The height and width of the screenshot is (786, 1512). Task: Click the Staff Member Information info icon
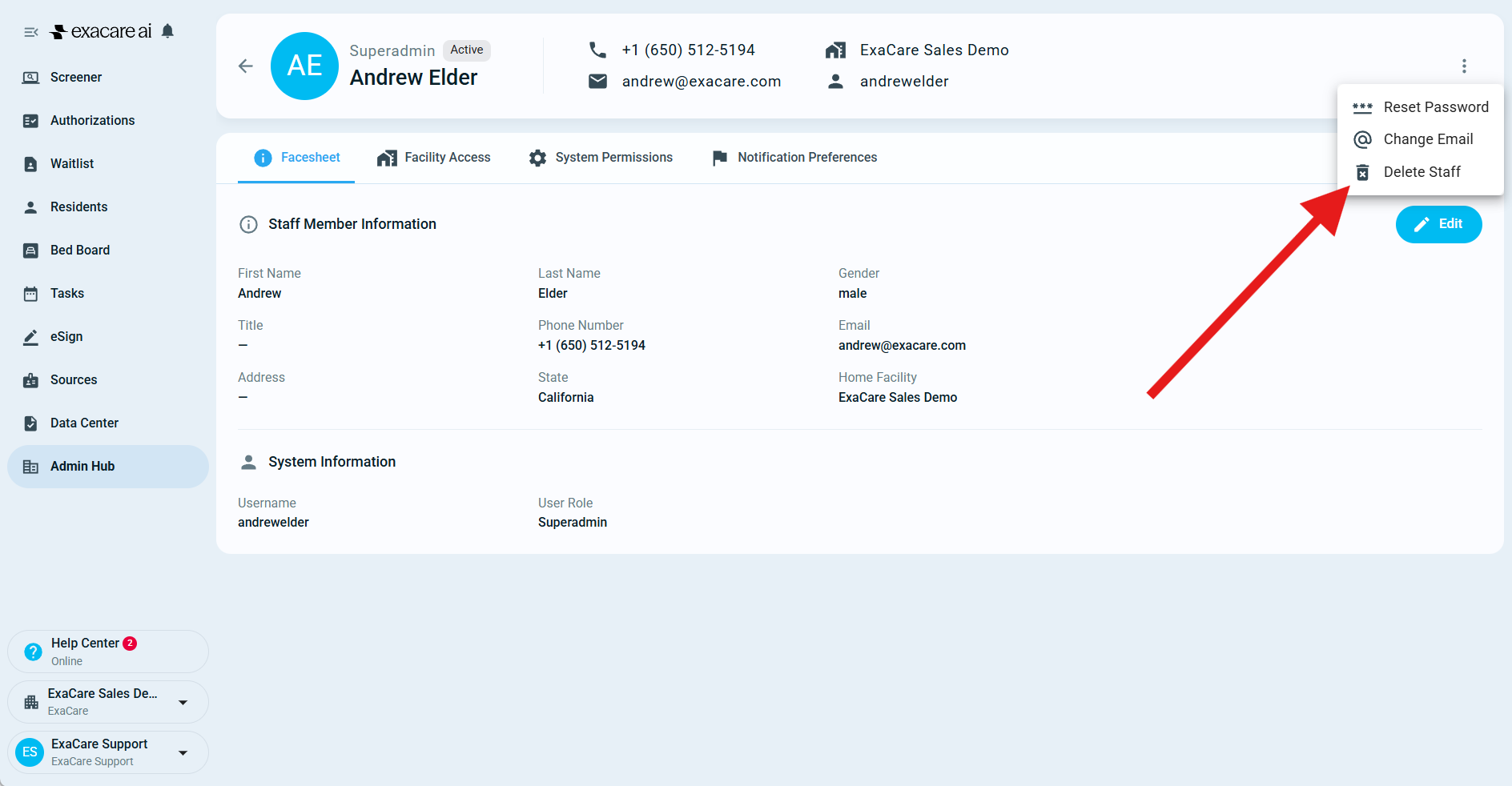(248, 225)
